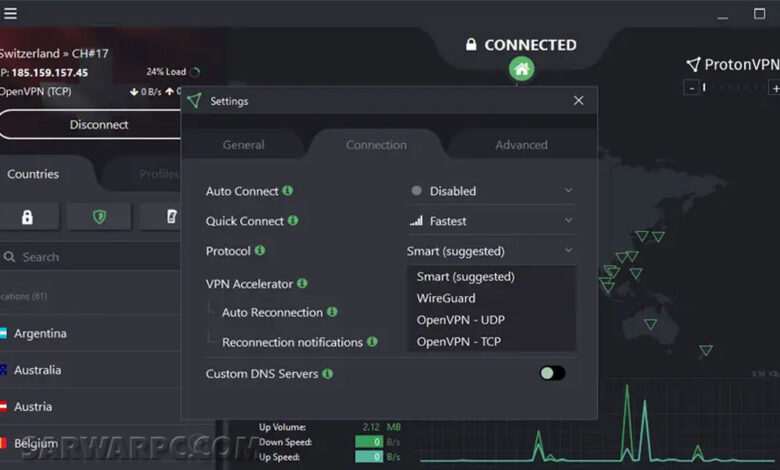The width and height of the screenshot is (780, 470).
Task: Select WireGuard protocol option
Action: coord(491,298)
